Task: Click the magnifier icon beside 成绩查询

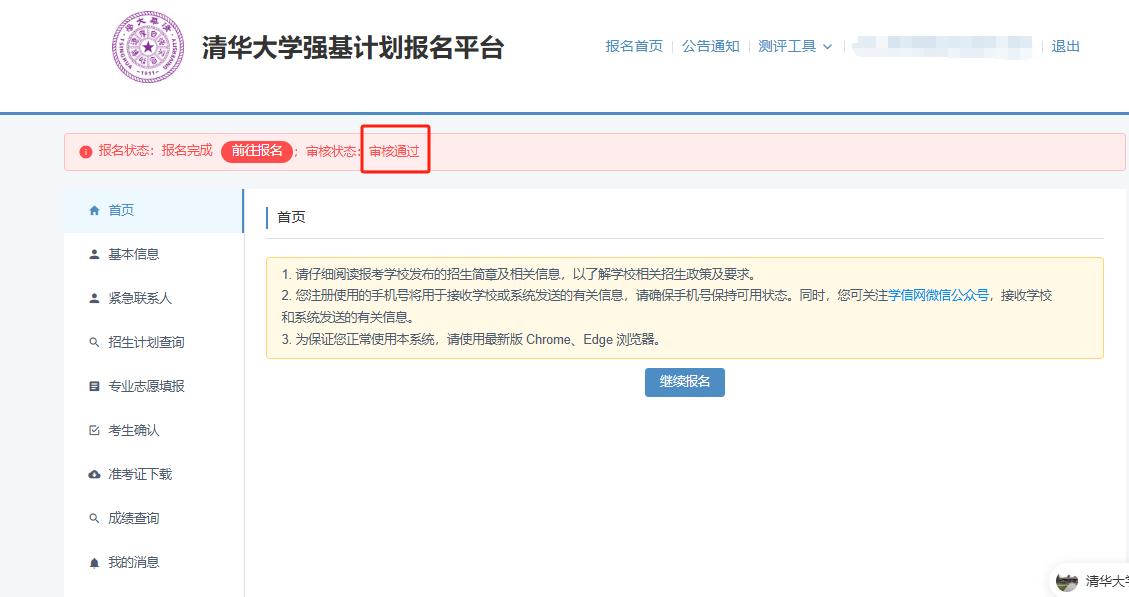Action: [x=94, y=519]
